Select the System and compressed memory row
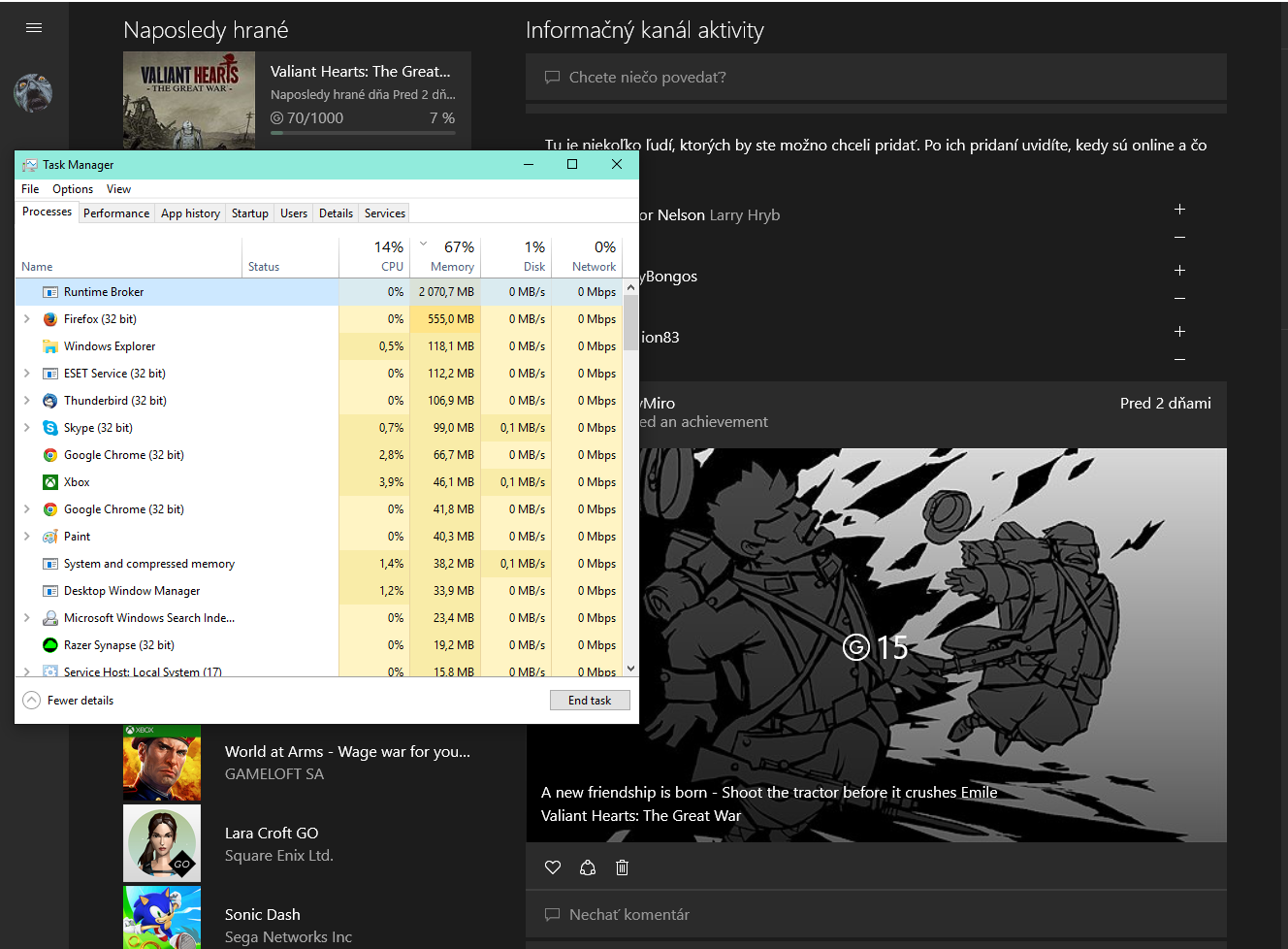 coord(318,564)
